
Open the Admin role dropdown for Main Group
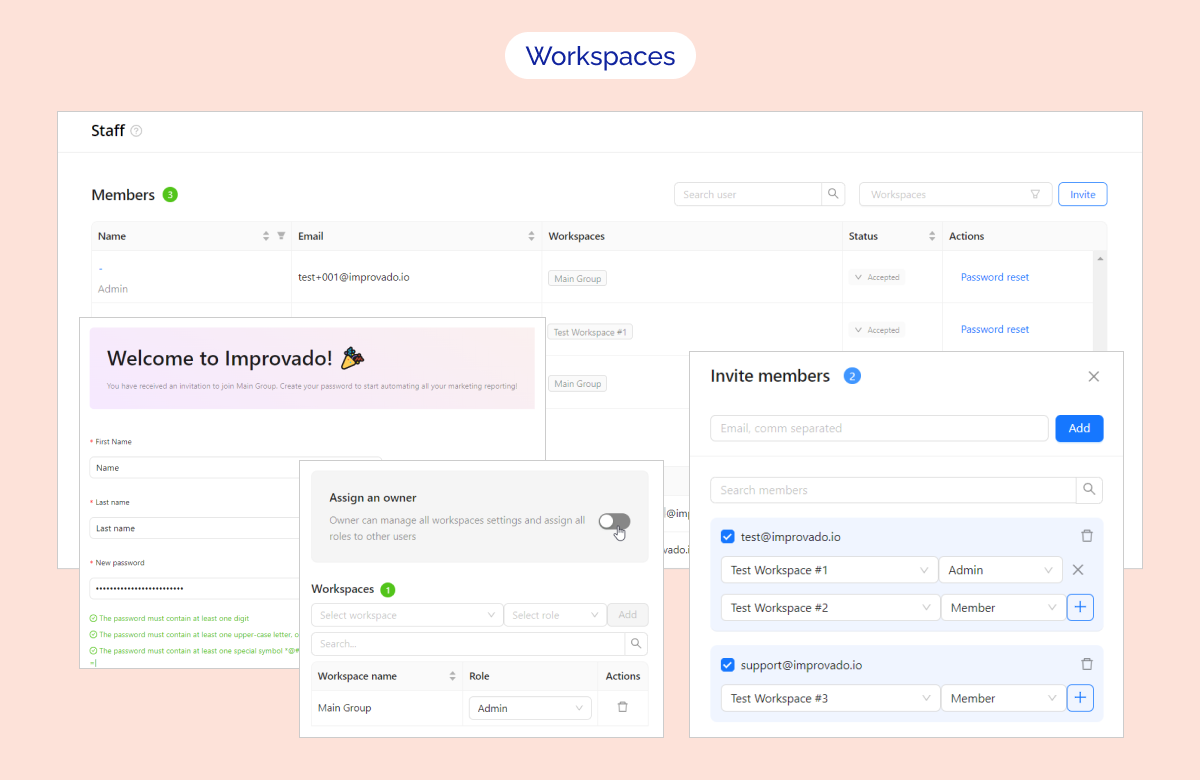point(530,708)
